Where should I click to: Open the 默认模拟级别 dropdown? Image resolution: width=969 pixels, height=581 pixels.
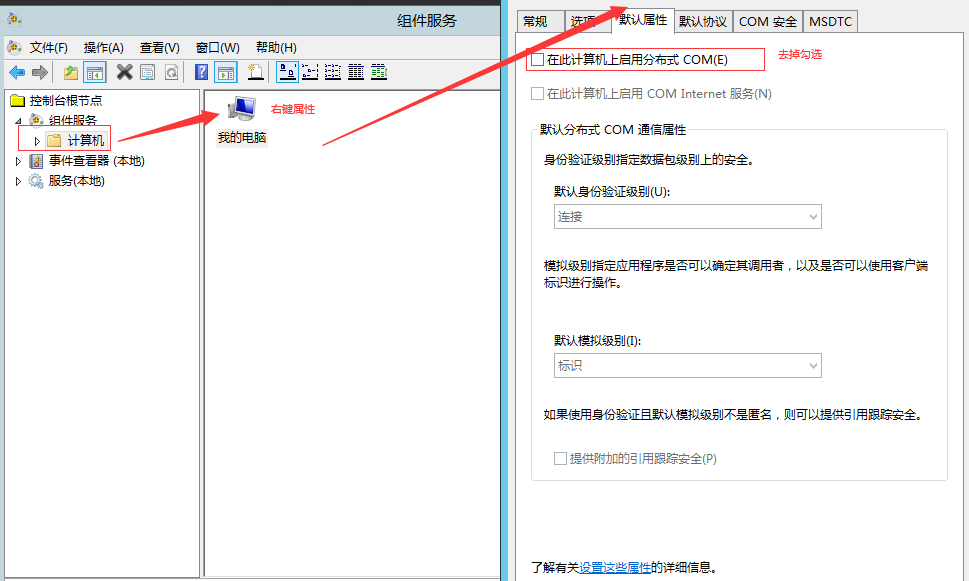687,365
